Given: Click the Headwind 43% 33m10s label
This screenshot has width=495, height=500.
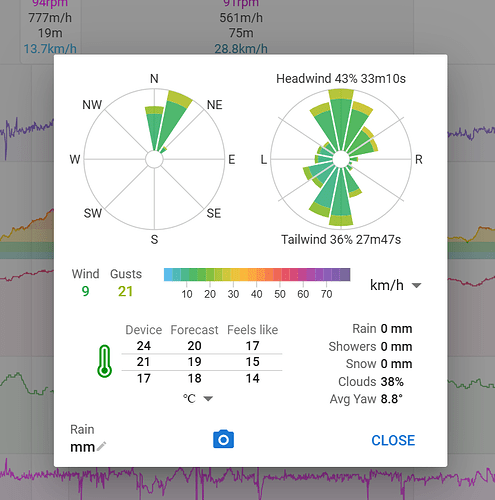Looking at the screenshot, I should tap(341, 79).
